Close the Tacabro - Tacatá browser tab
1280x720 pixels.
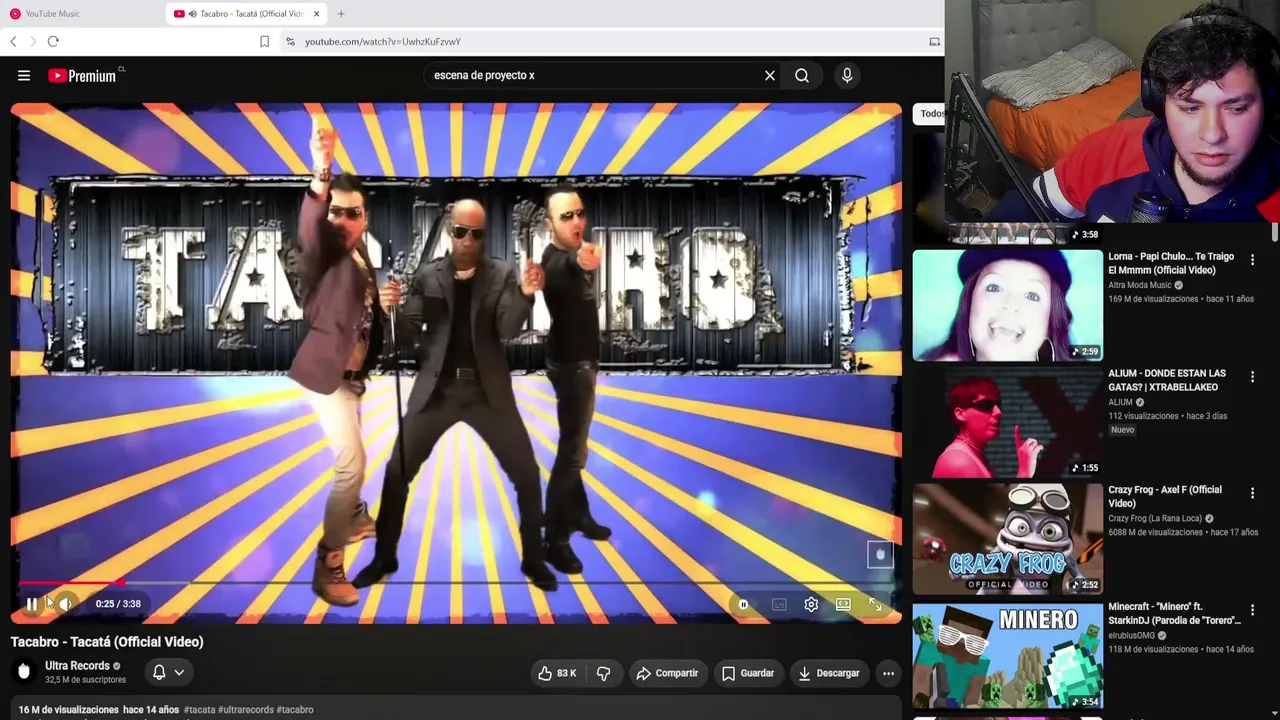[x=317, y=14]
